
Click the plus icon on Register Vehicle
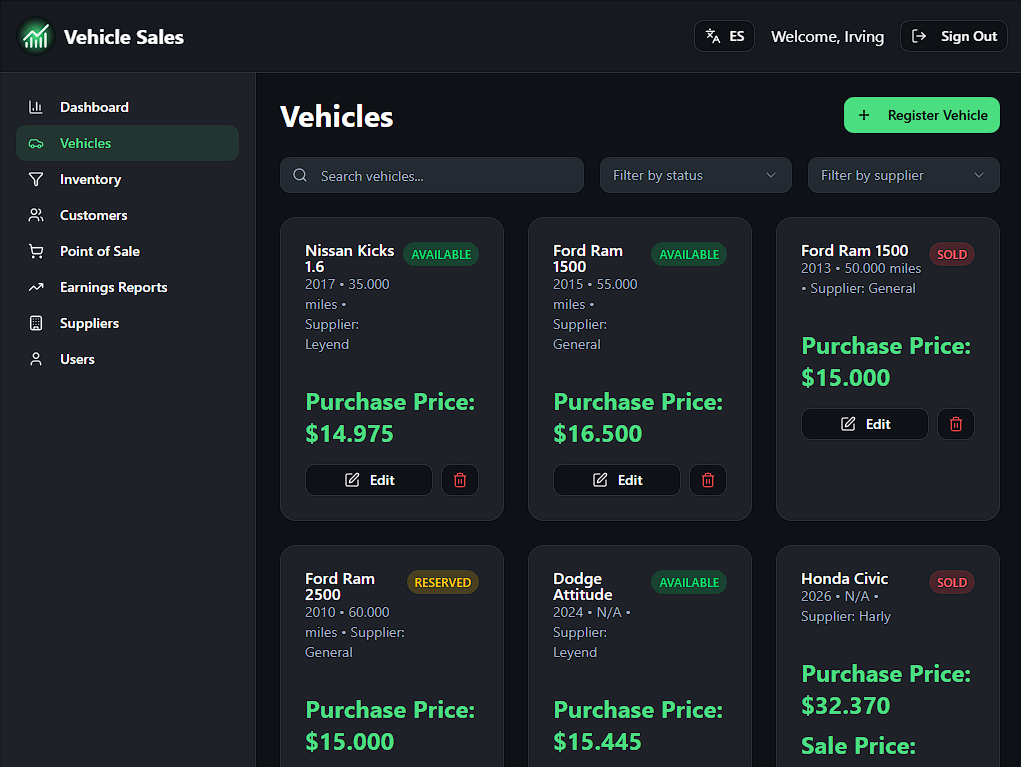pyautogui.click(x=864, y=115)
